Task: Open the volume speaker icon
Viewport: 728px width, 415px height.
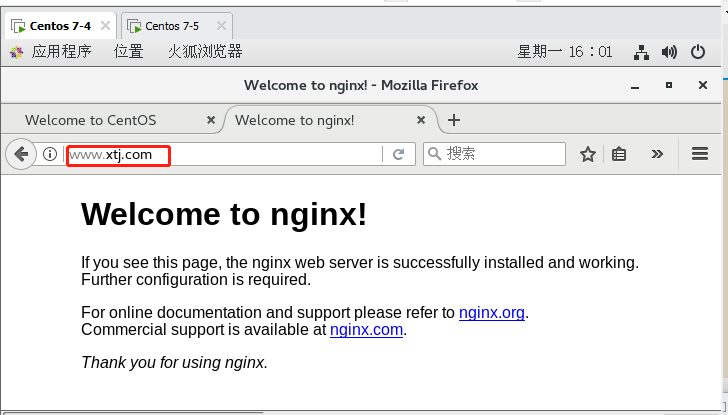Action: tap(669, 52)
